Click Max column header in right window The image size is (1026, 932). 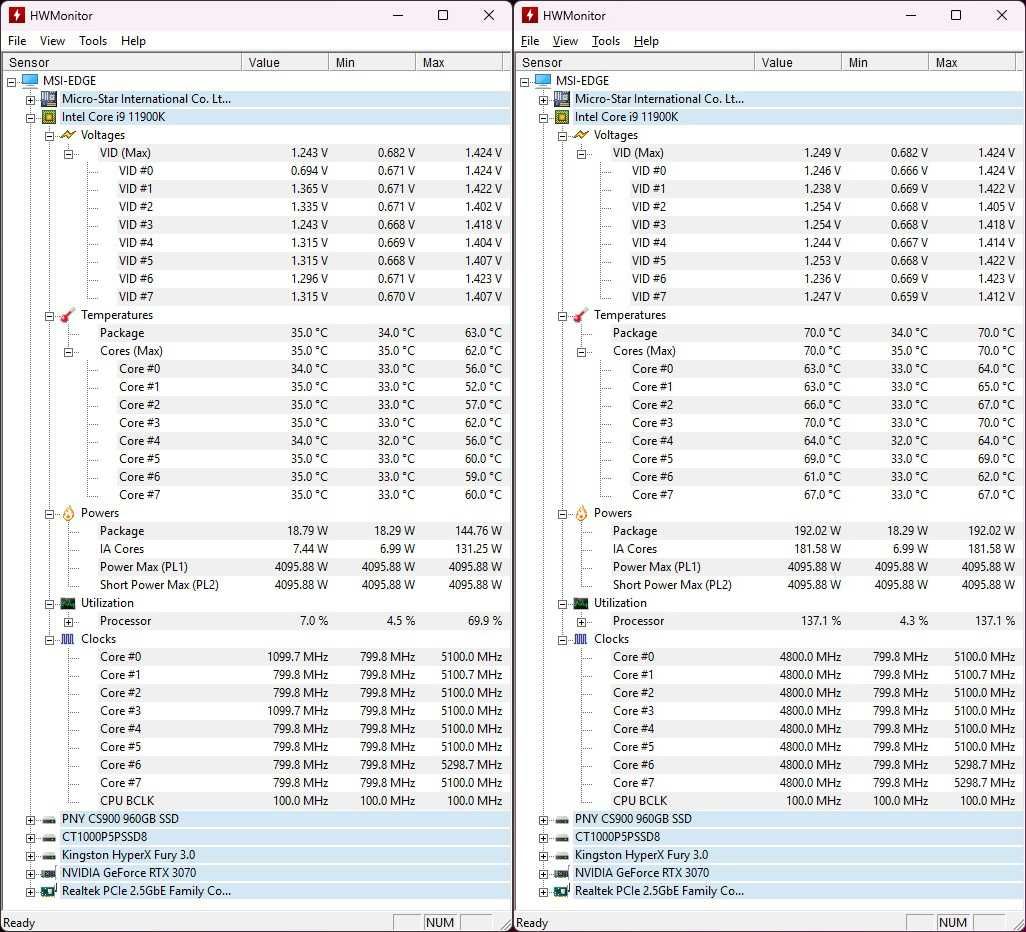coord(972,62)
